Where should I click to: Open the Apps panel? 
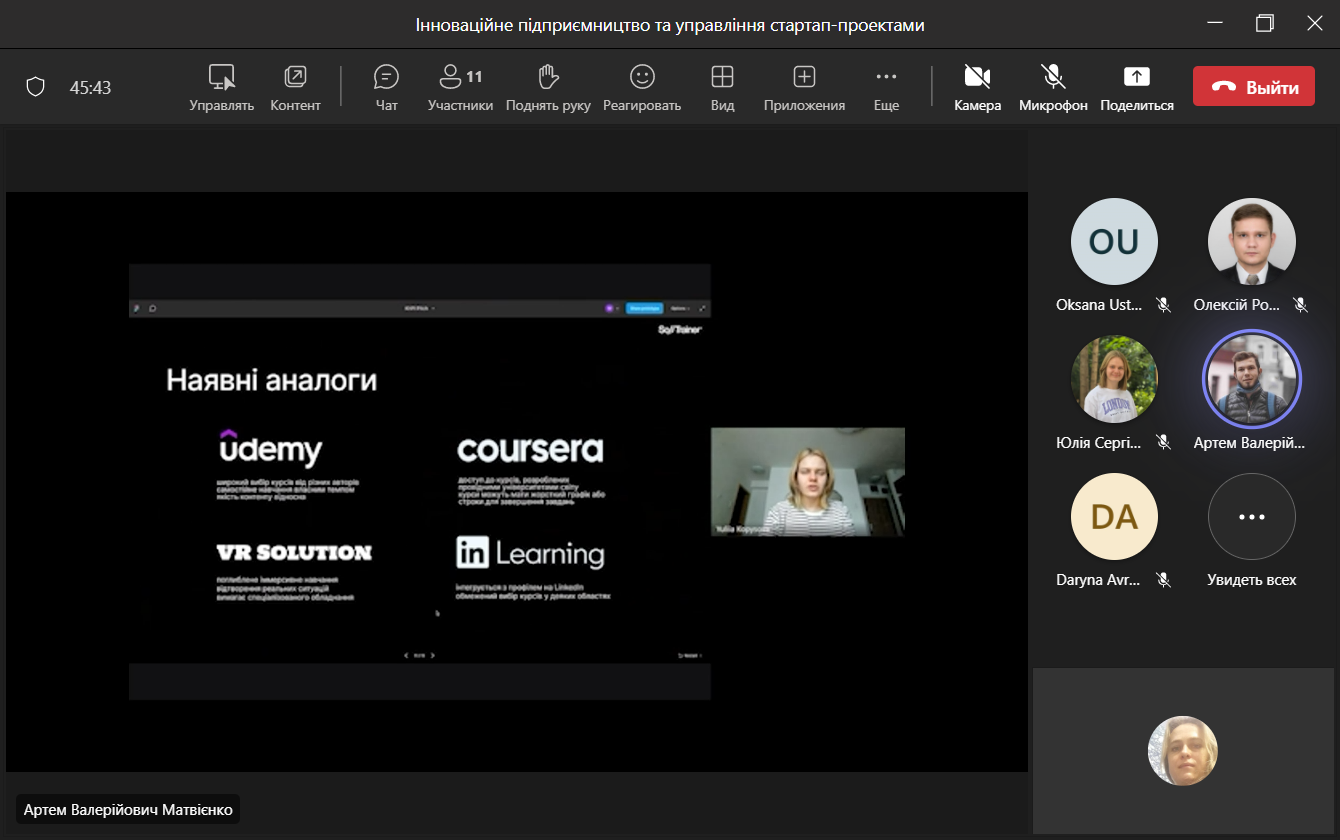click(x=804, y=87)
